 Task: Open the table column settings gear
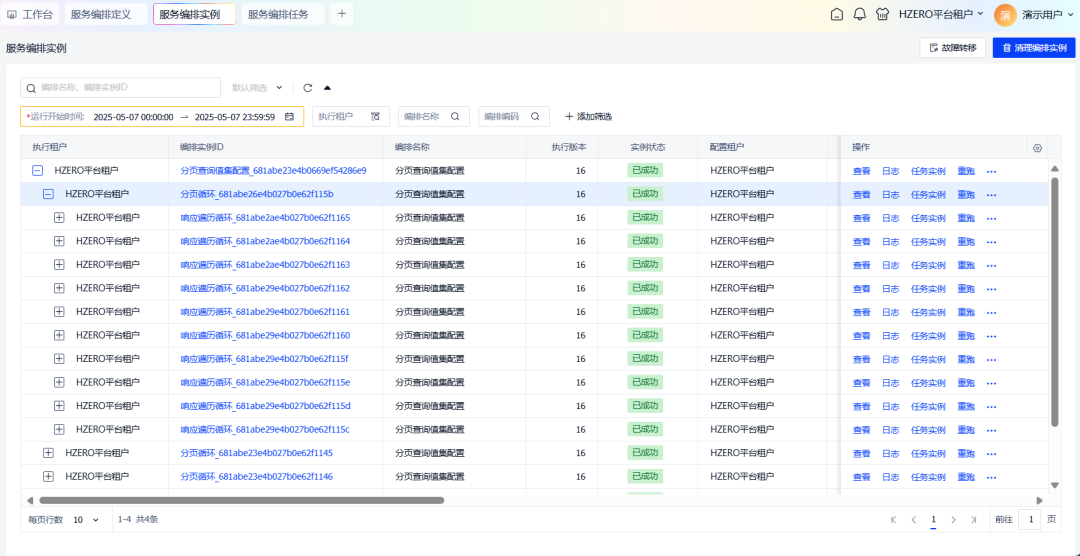[1037, 148]
